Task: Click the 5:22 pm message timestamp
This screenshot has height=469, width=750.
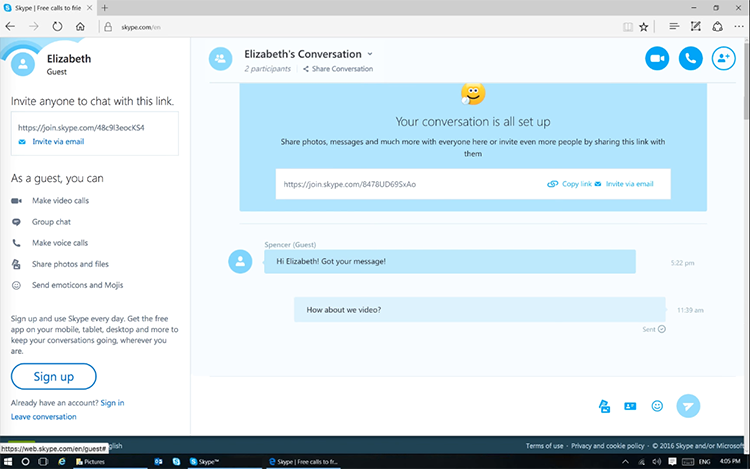Action: click(683, 263)
